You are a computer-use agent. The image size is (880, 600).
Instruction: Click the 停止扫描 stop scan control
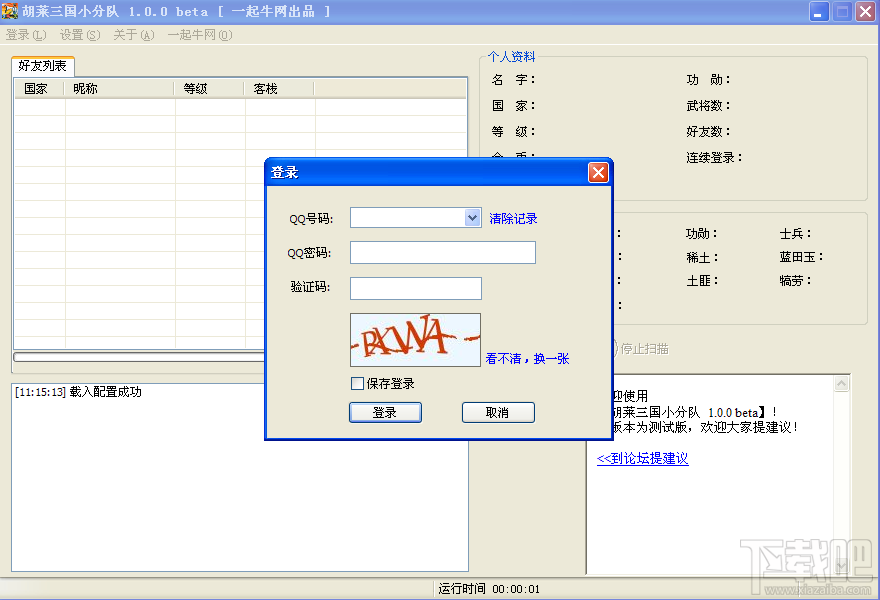point(645,348)
